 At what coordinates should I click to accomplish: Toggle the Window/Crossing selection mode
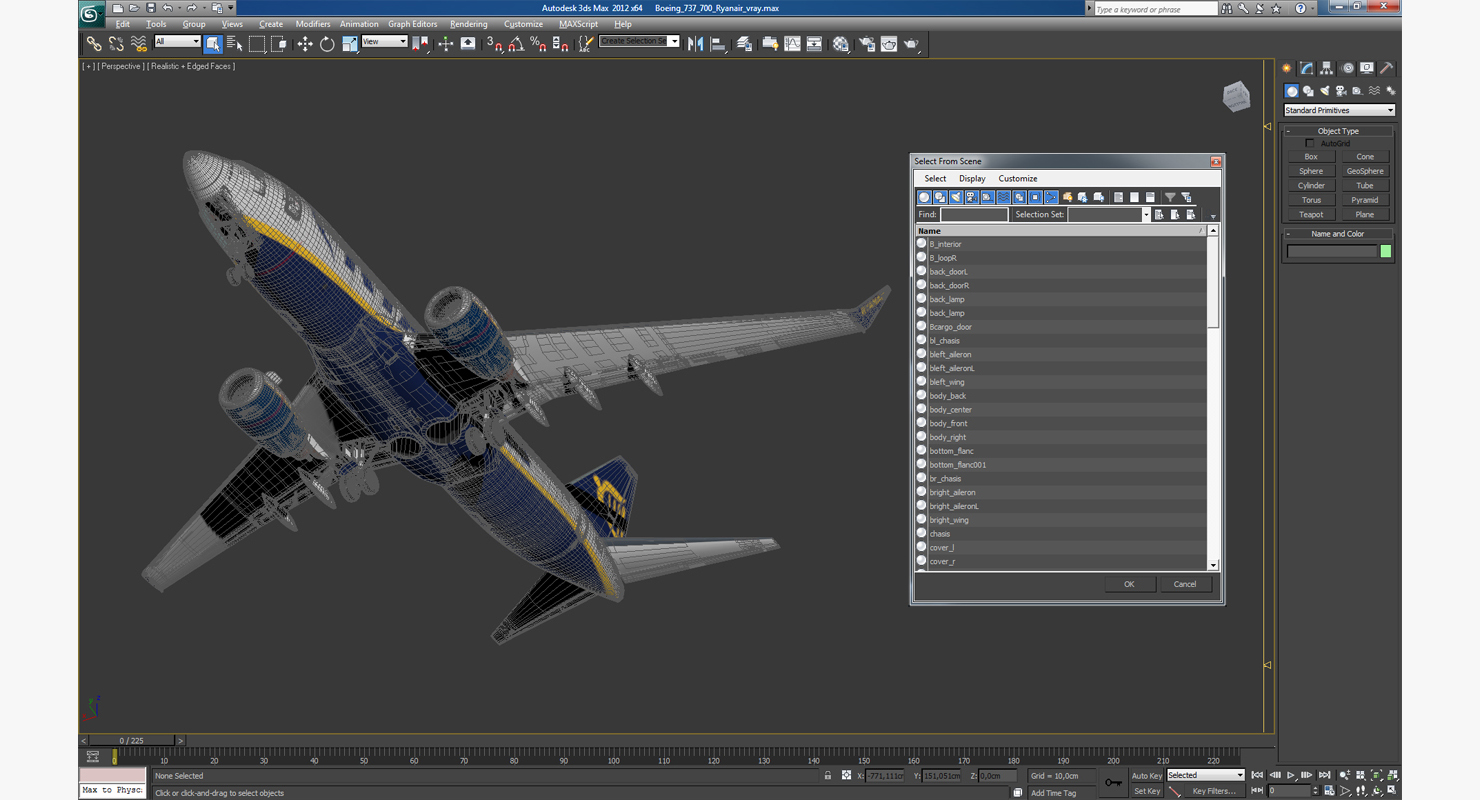(279, 44)
